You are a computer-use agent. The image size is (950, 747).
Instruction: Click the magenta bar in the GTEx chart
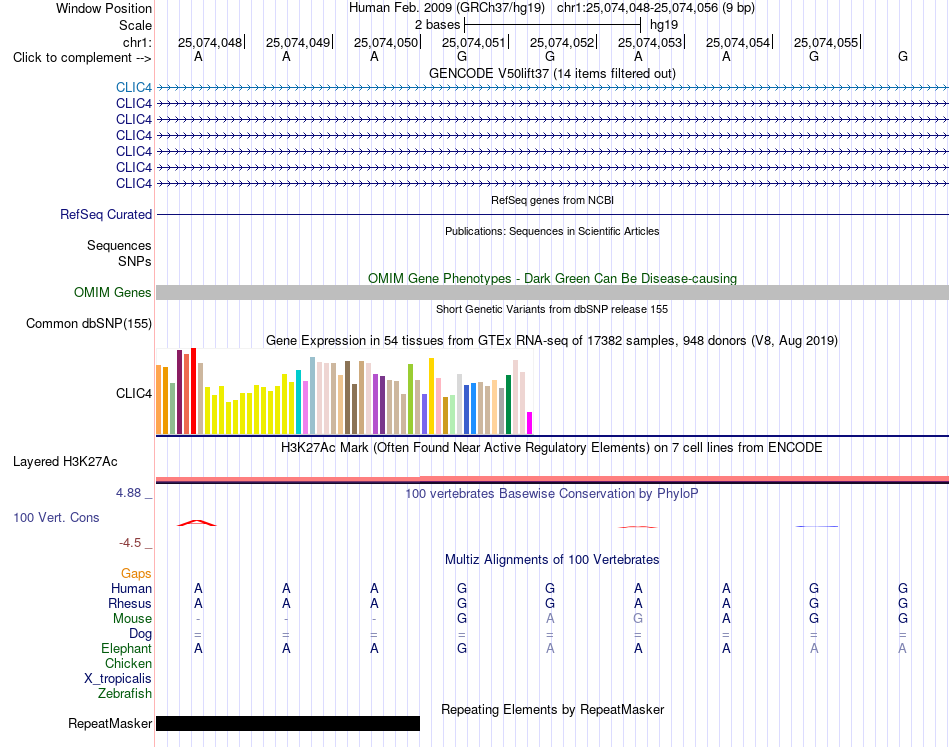(x=530, y=423)
